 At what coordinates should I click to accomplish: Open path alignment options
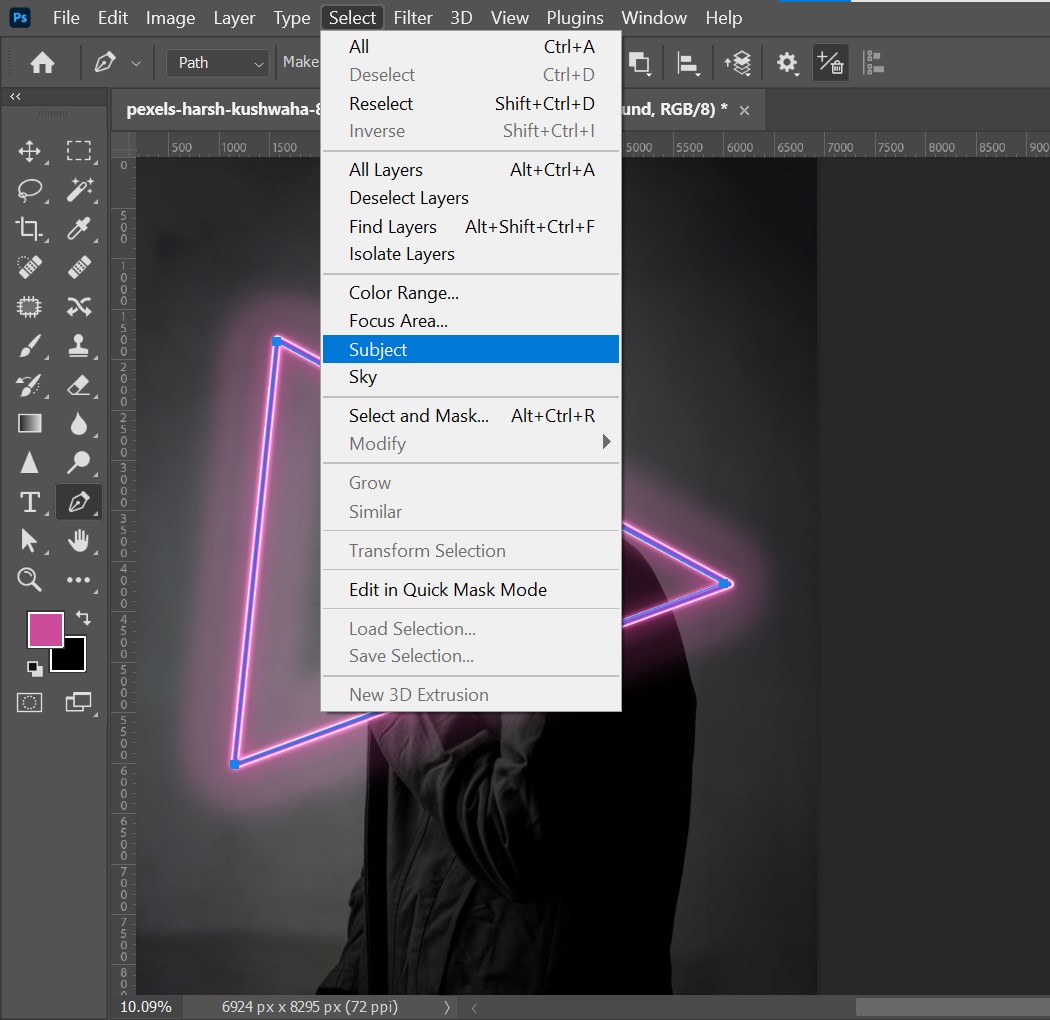coord(688,64)
